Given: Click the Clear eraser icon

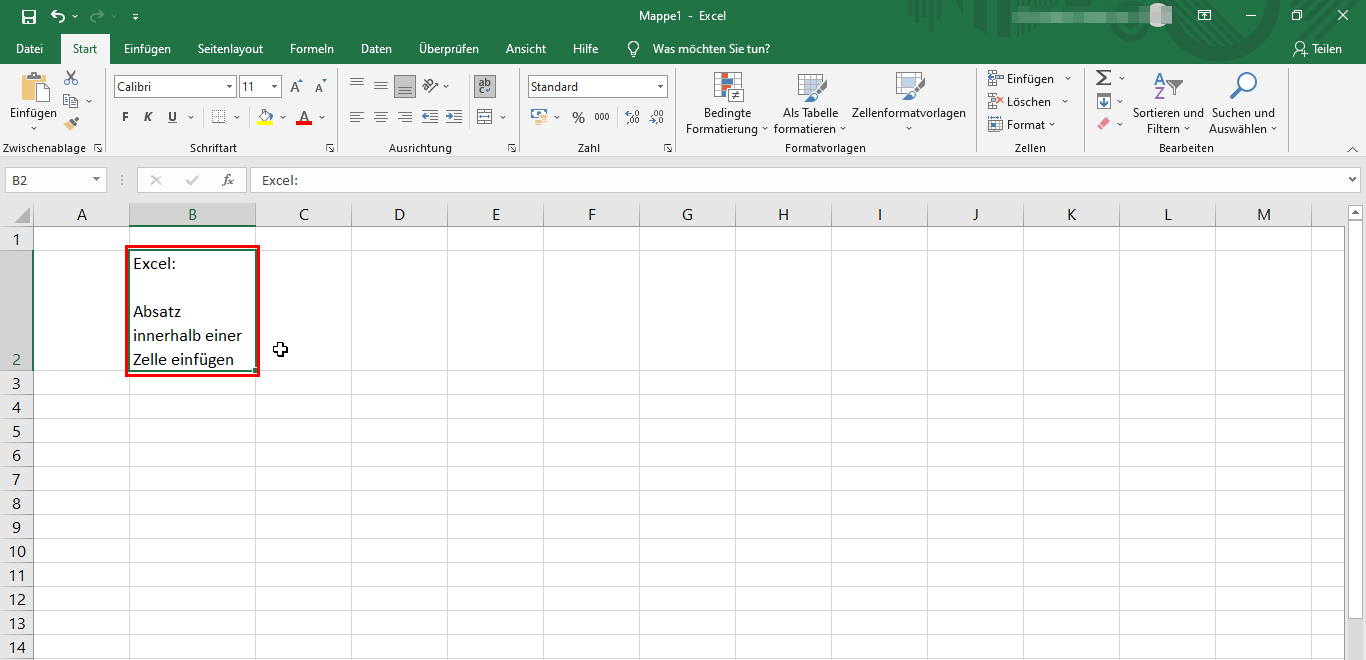Looking at the screenshot, I should [x=1103, y=124].
